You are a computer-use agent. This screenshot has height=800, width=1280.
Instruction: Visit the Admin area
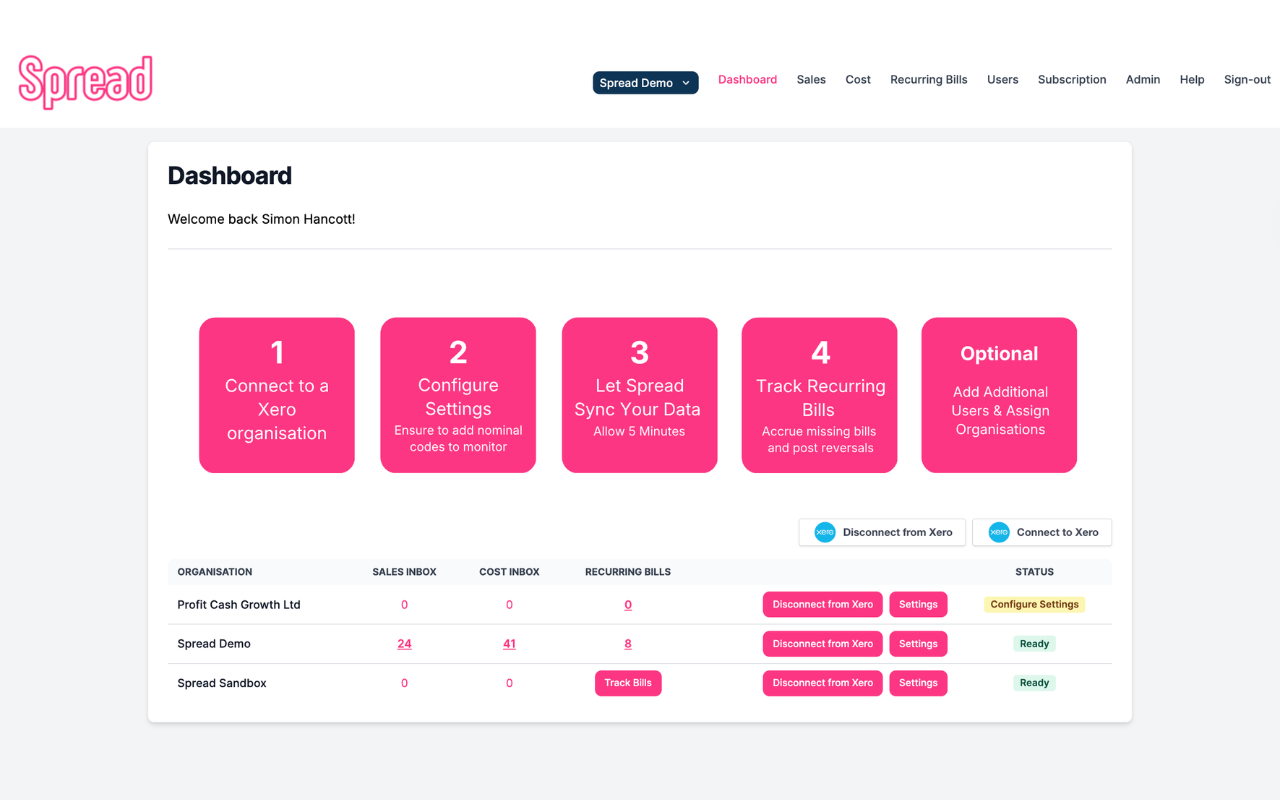tap(1143, 79)
